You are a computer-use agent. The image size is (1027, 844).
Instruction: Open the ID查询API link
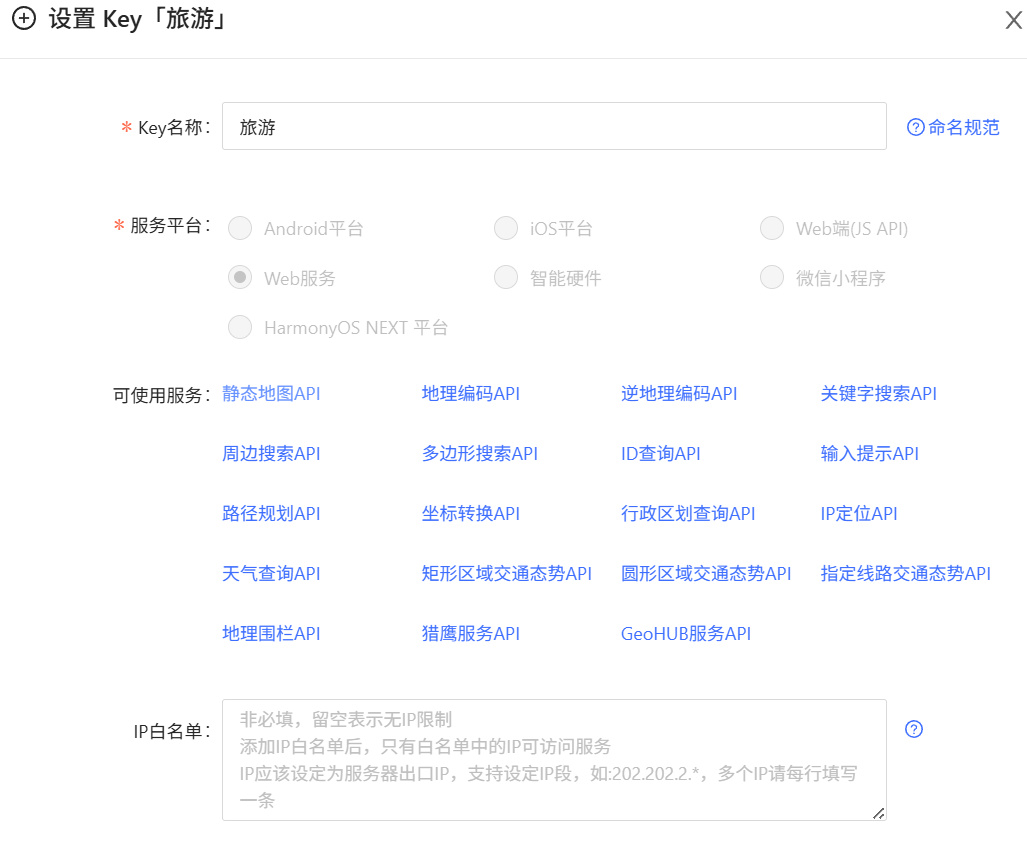[x=661, y=453]
